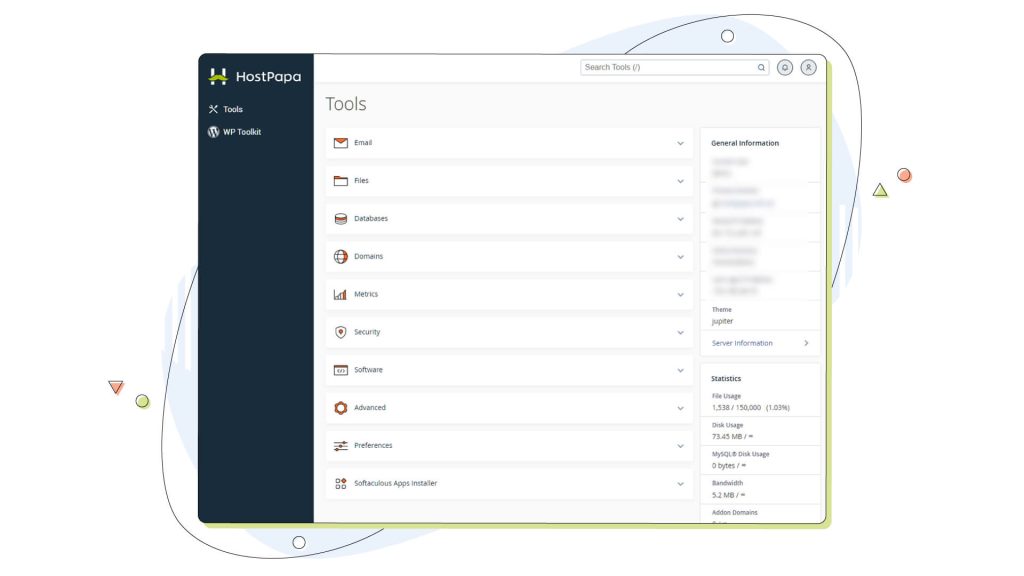The image size is (1024, 576).
Task: Open the notifications bell icon
Action: [785, 67]
